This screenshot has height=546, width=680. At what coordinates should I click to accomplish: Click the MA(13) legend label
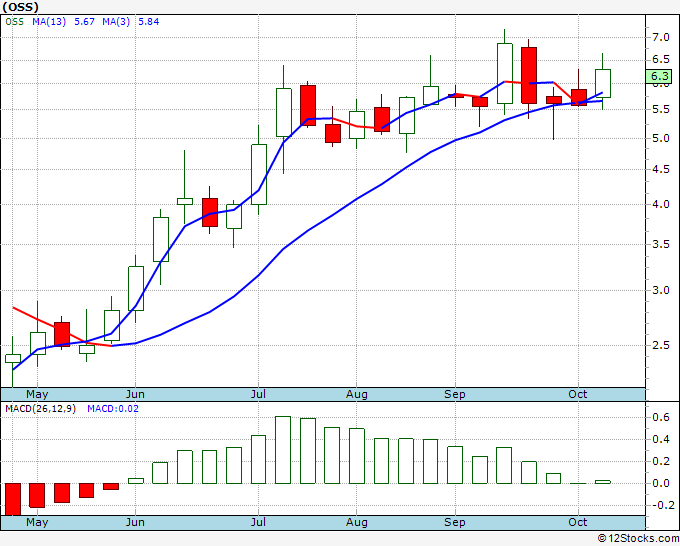pyautogui.click(x=49, y=22)
